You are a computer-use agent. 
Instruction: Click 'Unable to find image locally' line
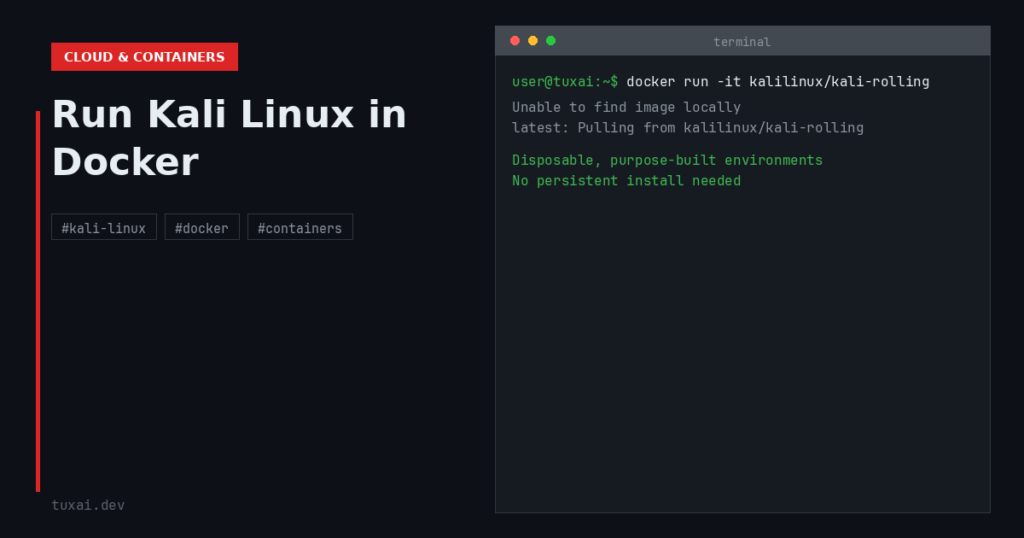point(626,107)
